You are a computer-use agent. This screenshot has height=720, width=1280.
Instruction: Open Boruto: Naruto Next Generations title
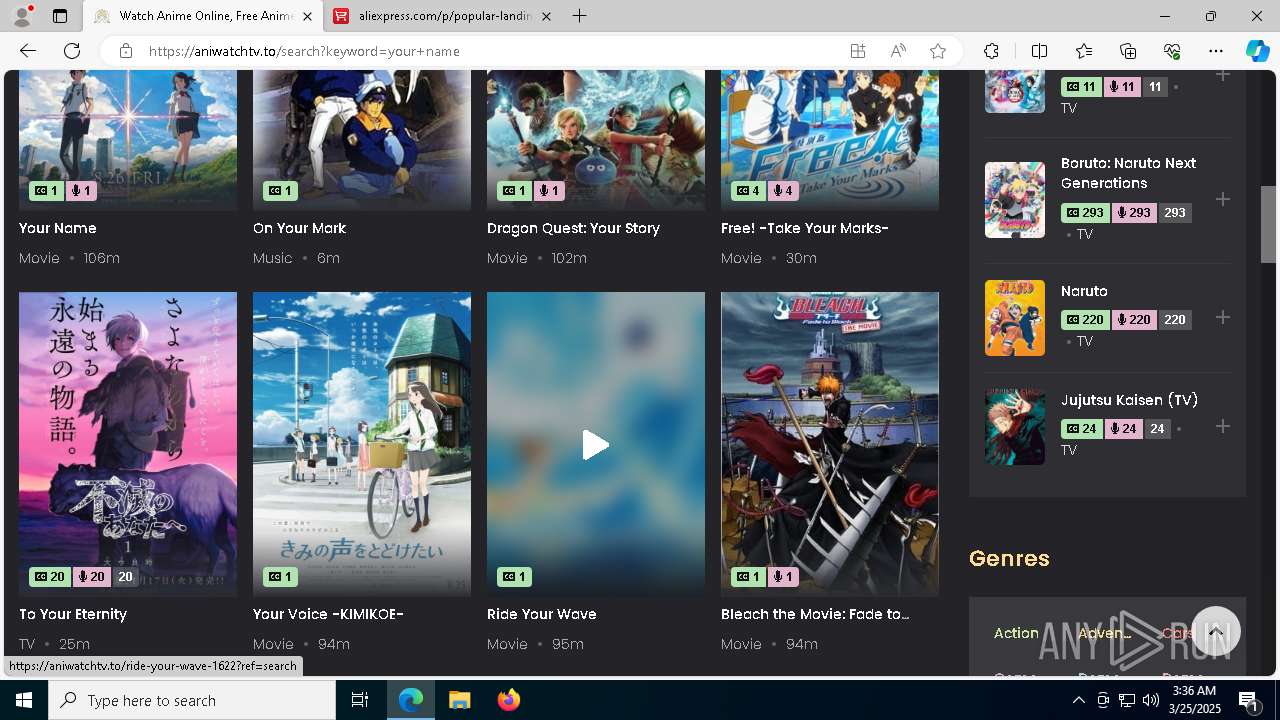(x=1128, y=173)
